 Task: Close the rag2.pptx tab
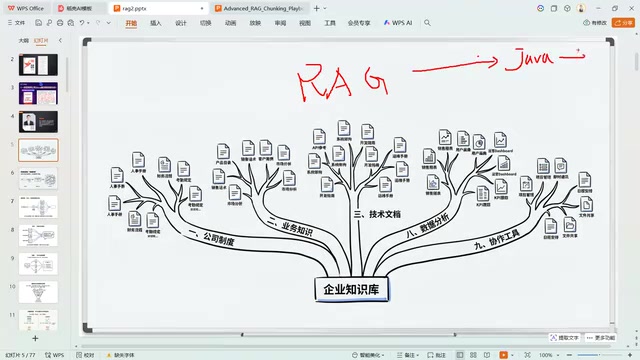tap(202, 8)
